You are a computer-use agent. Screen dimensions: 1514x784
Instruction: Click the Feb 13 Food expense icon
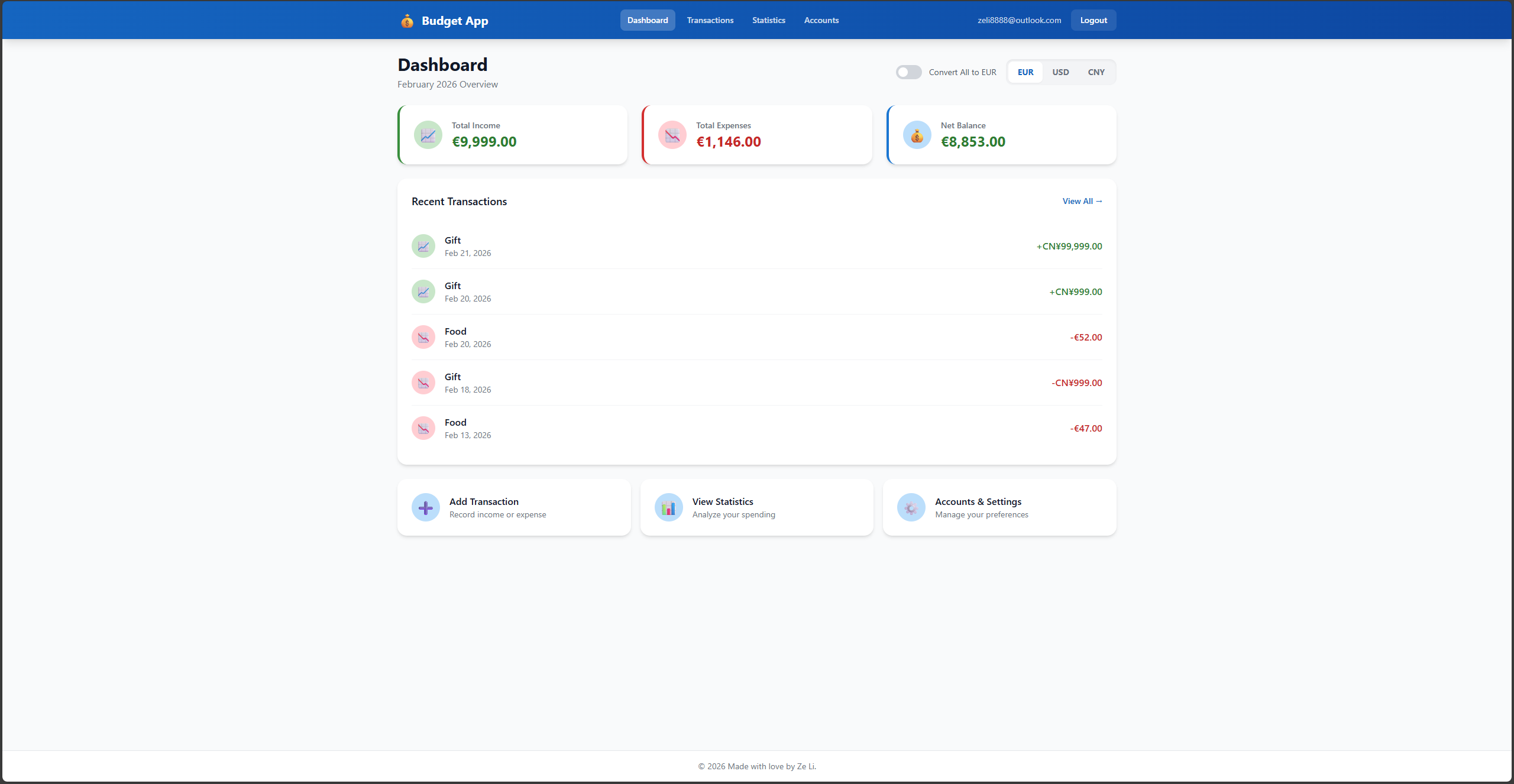click(423, 428)
